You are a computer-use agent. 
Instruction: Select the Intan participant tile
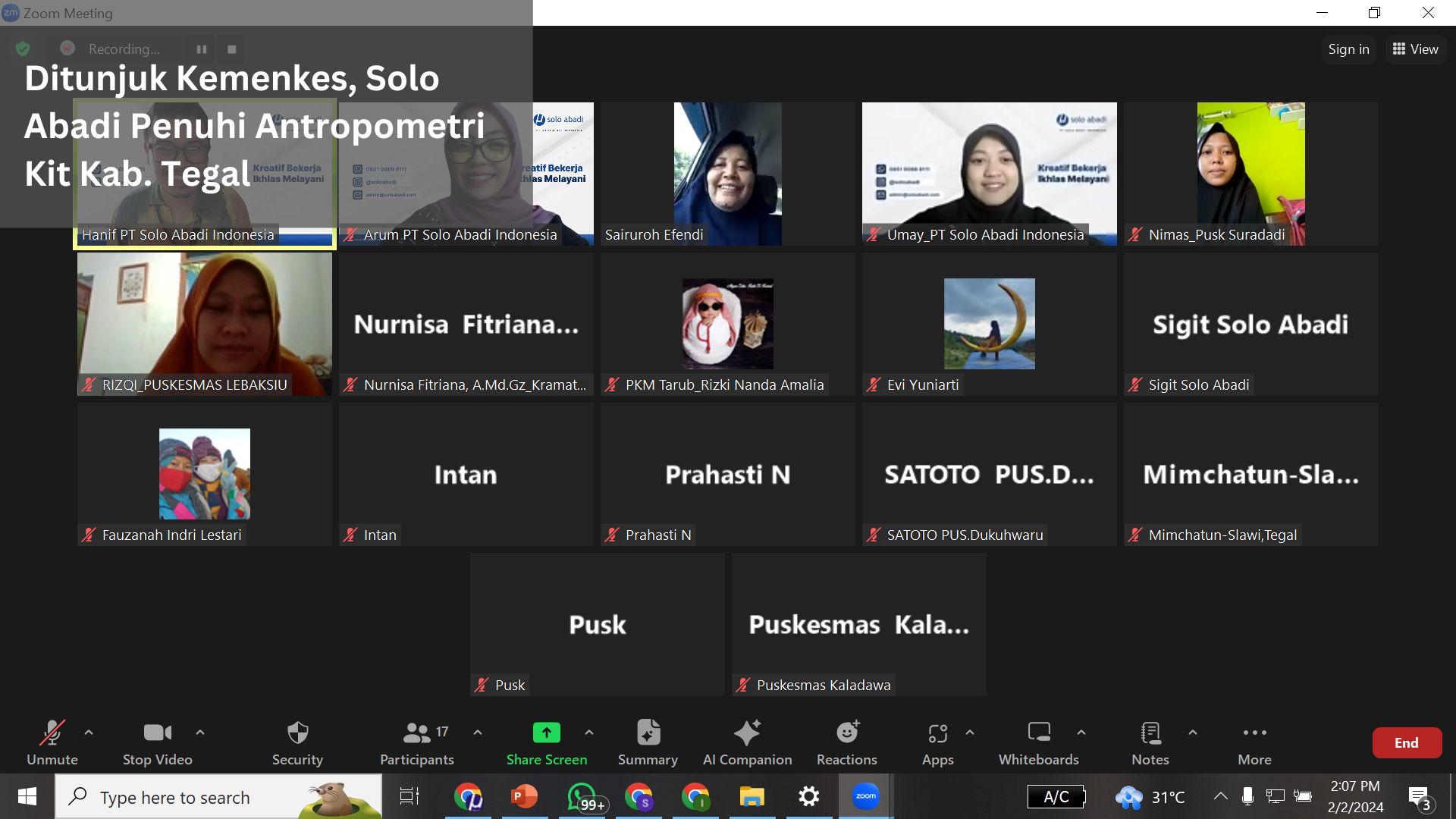466,474
